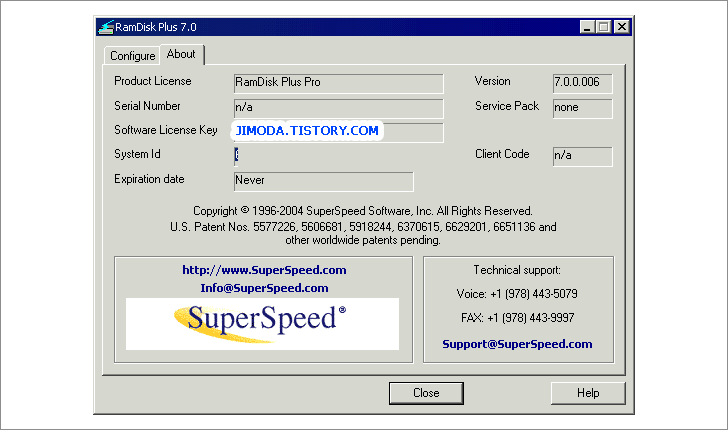Click the Serial Number field

coord(338,108)
